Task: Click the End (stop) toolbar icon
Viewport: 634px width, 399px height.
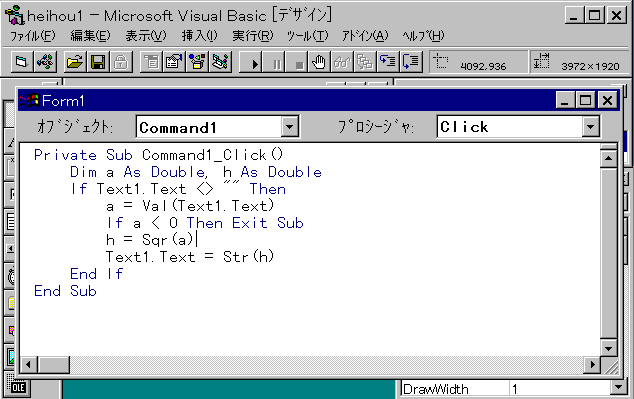Action: 297,62
